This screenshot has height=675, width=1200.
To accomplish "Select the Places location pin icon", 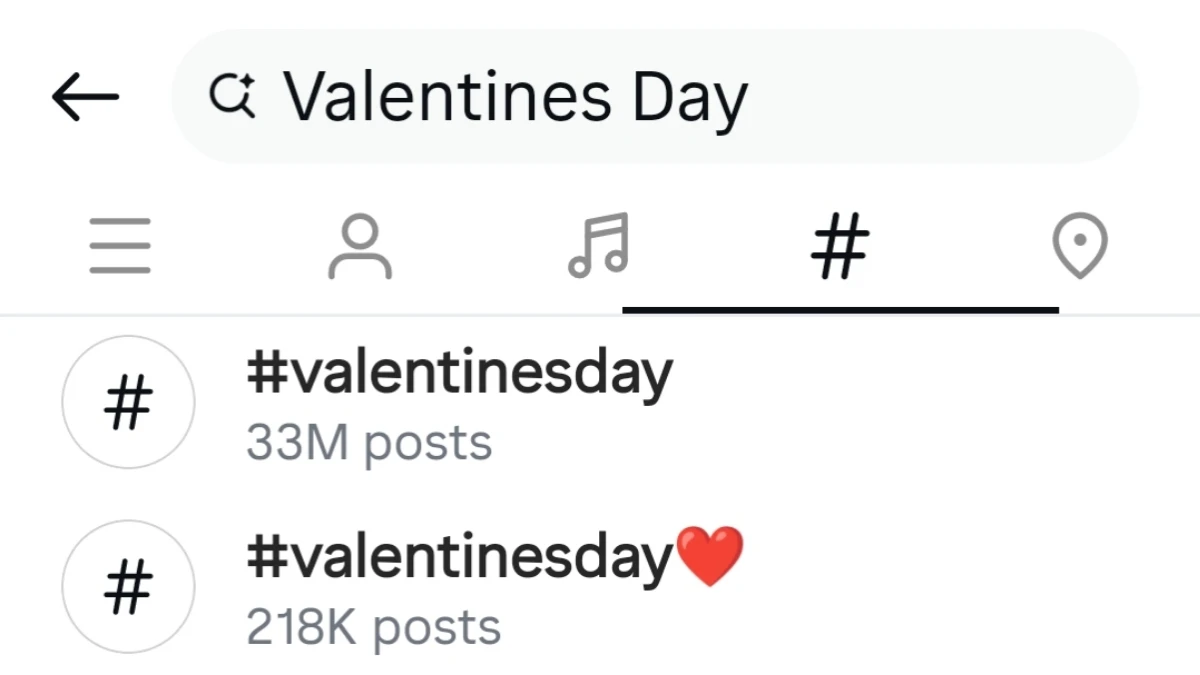I will [1080, 245].
